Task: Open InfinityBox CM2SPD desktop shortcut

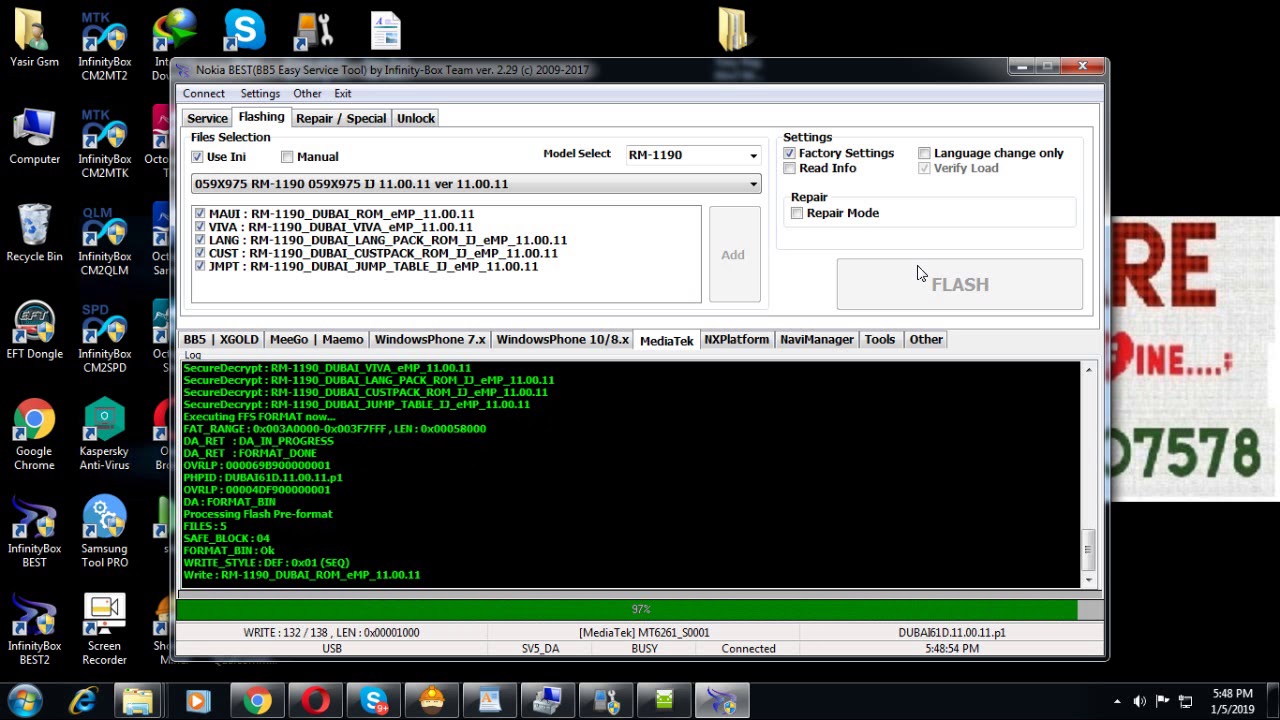Action: (x=104, y=339)
